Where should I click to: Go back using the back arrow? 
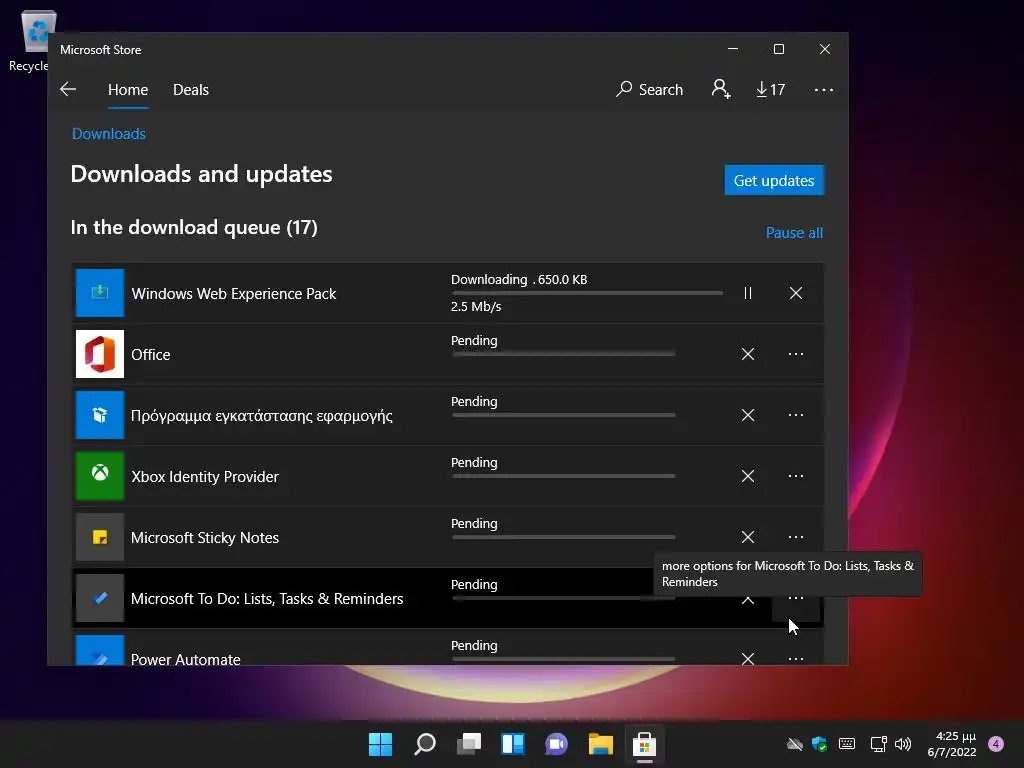click(68, 89)
